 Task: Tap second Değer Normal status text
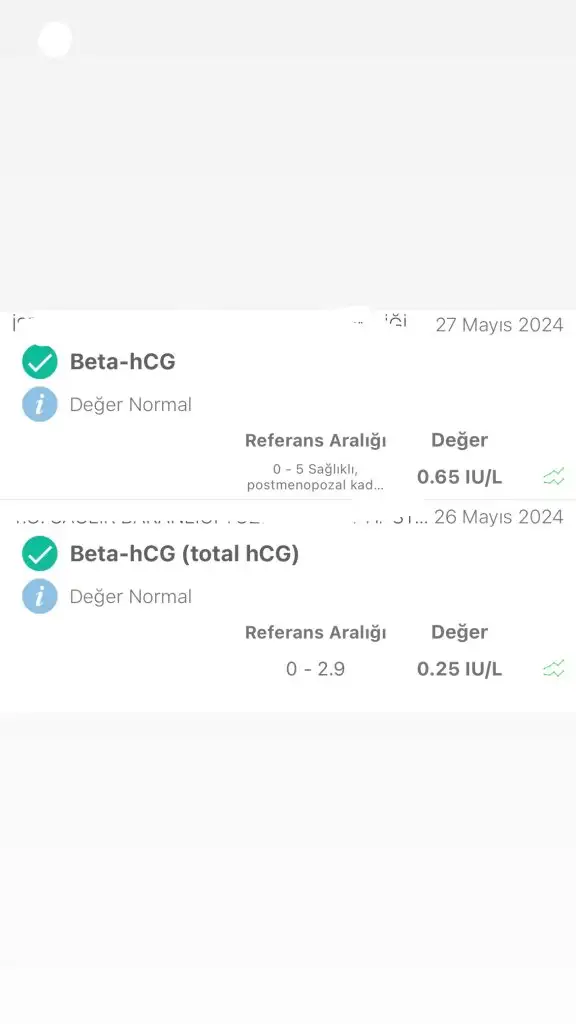click(131, 596)
